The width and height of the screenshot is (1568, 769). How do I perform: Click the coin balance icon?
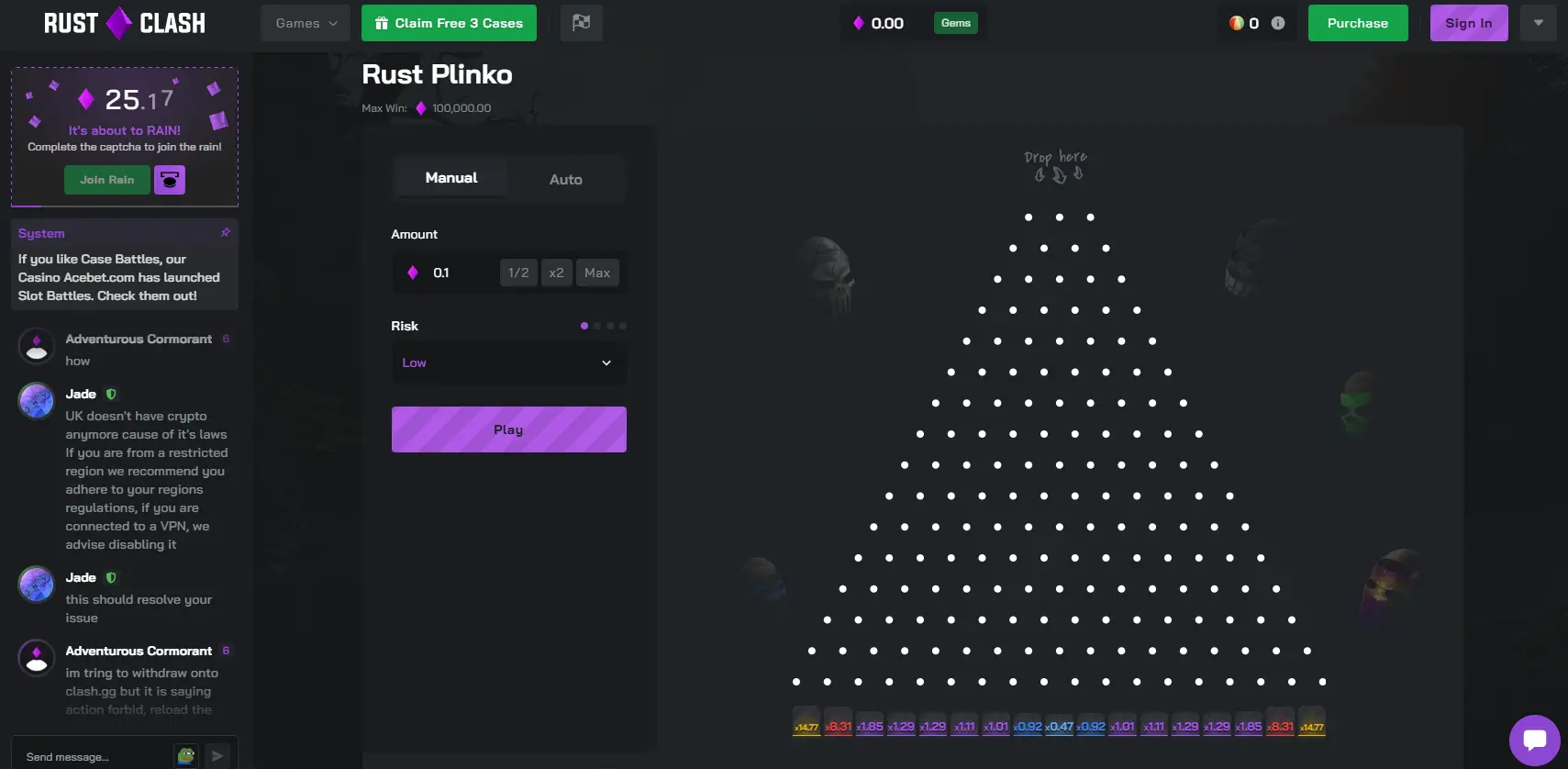click(x=1236, y=23)
